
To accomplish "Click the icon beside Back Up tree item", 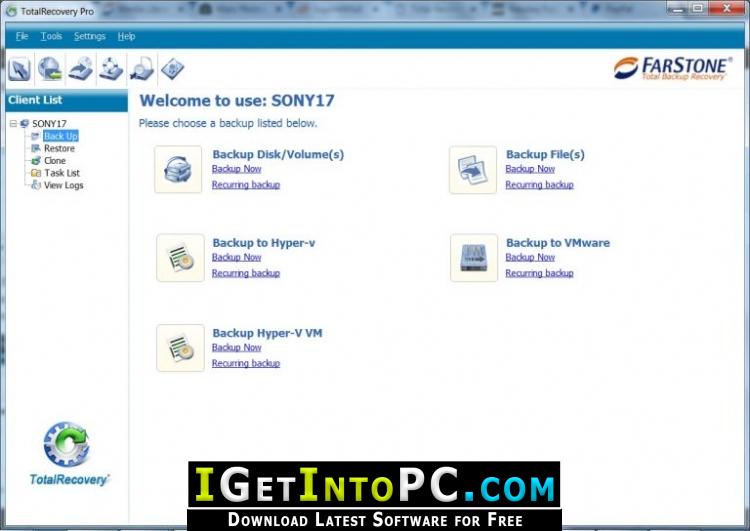I will pos(35,136).
